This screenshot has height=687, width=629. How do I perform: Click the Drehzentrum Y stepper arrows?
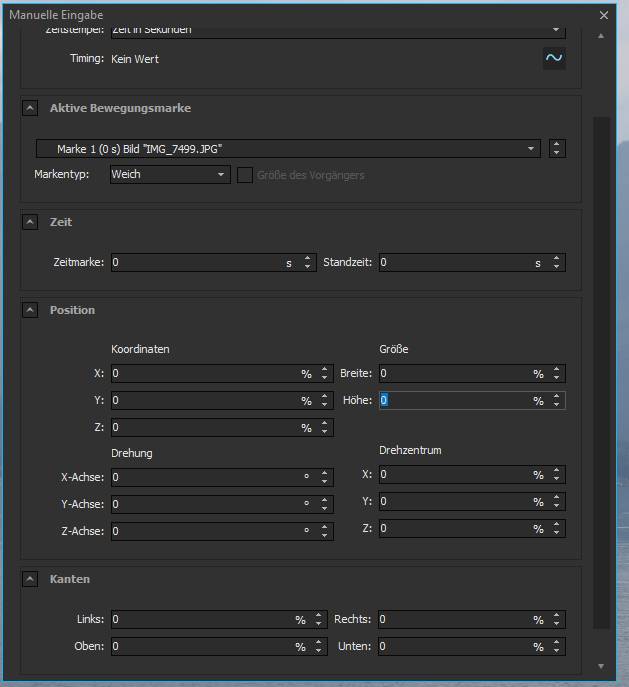coord(557,502)
